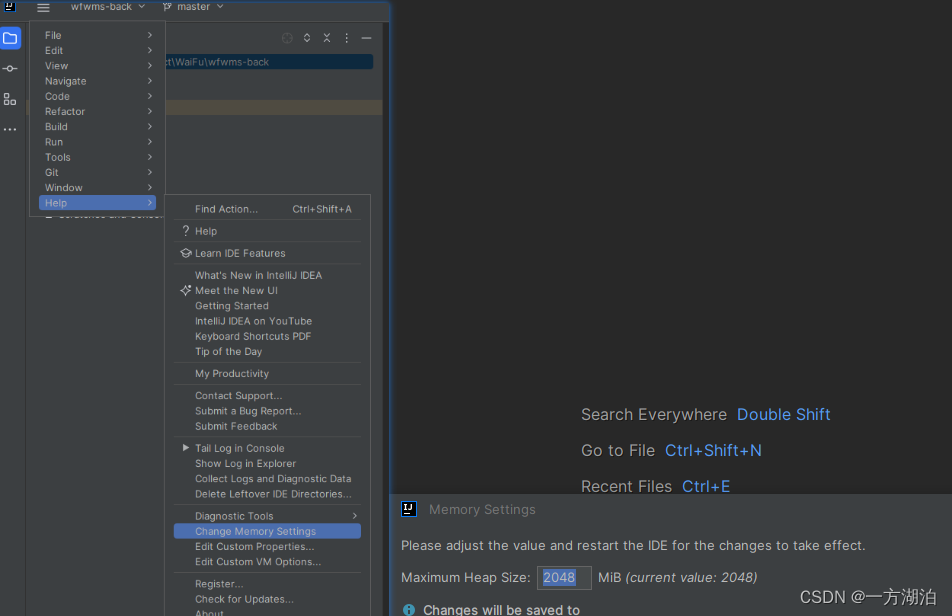This screenshot has height=616, width=952.
Task: Click the select opened file target icon
Action: click(287, 38)
